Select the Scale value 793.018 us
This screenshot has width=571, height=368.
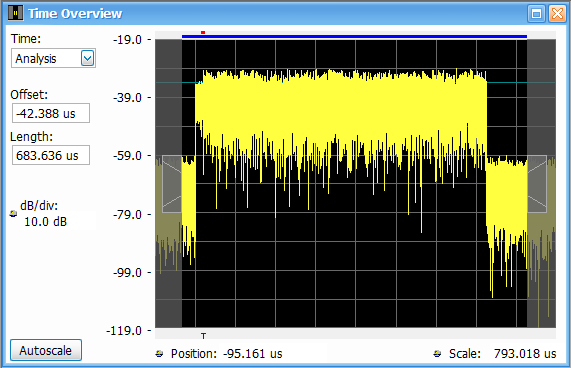pyautogui.click(x=525, y=353)
